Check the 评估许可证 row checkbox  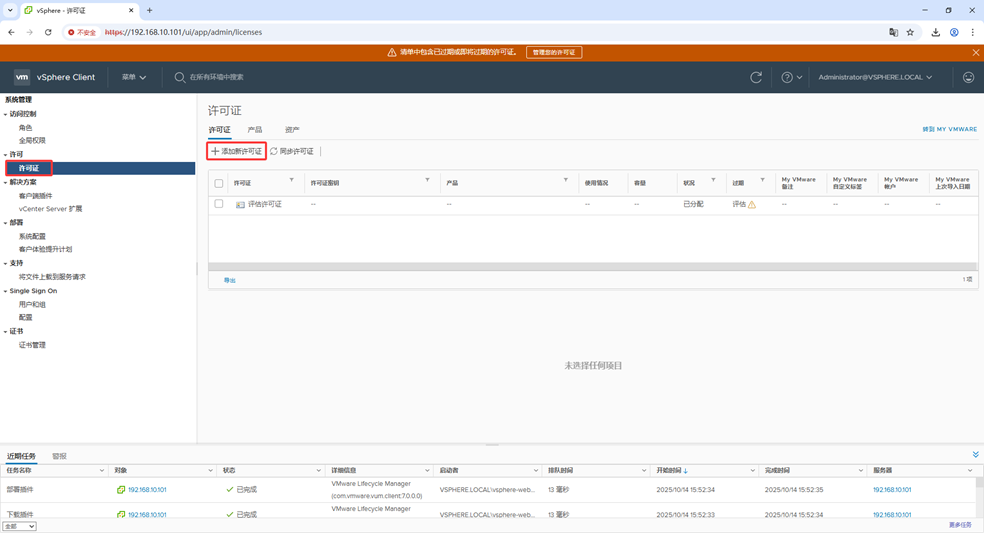(219, 204)
